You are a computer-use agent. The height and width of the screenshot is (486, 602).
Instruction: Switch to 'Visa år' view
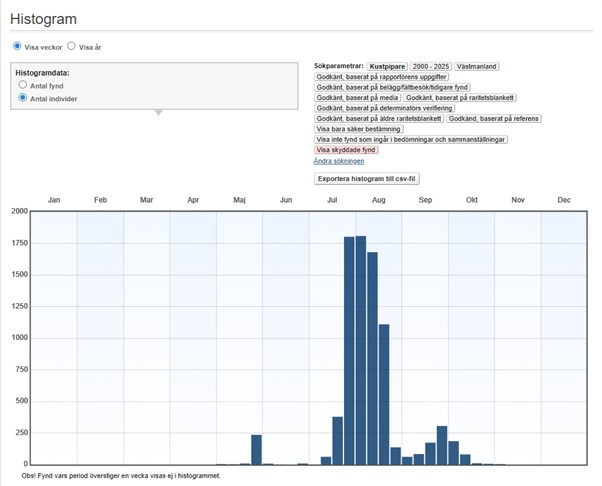[71, 46]
